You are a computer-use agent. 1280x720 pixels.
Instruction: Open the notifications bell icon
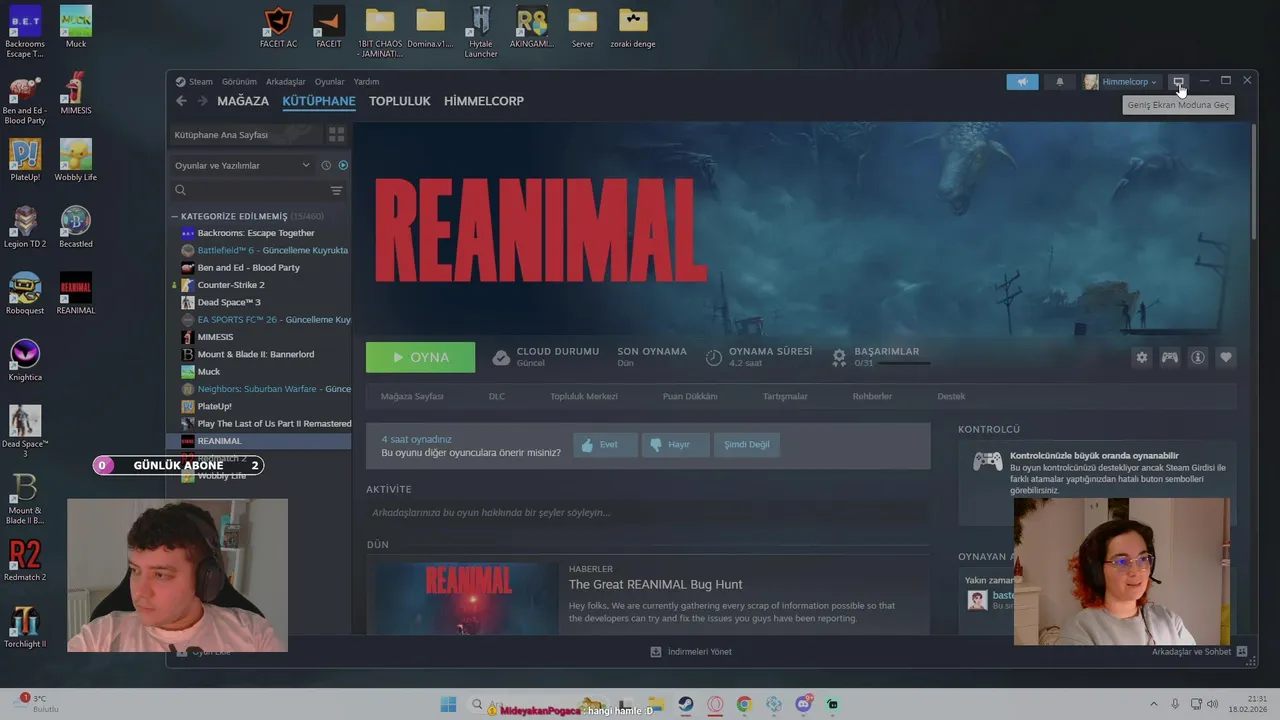pyautogui.click(x=1060, y=82)
